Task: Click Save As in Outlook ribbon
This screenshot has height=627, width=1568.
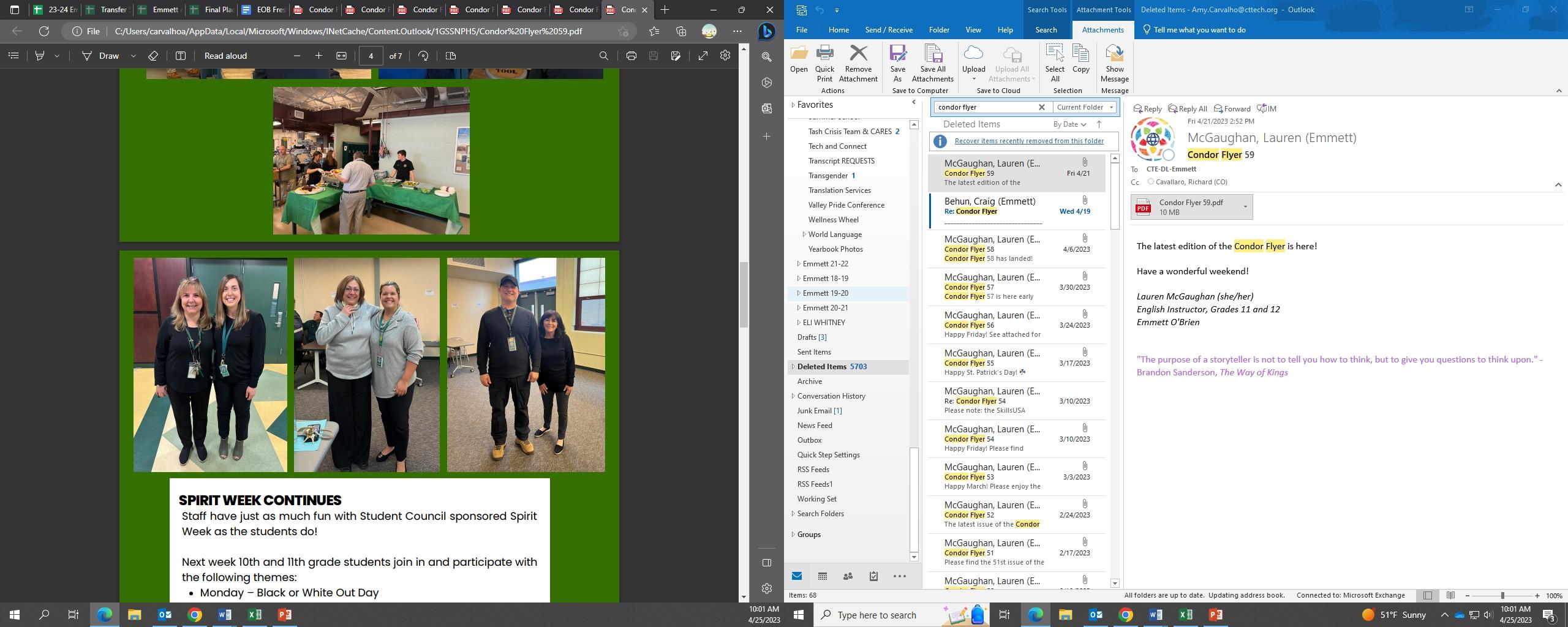Action: (x=897, y=64)
